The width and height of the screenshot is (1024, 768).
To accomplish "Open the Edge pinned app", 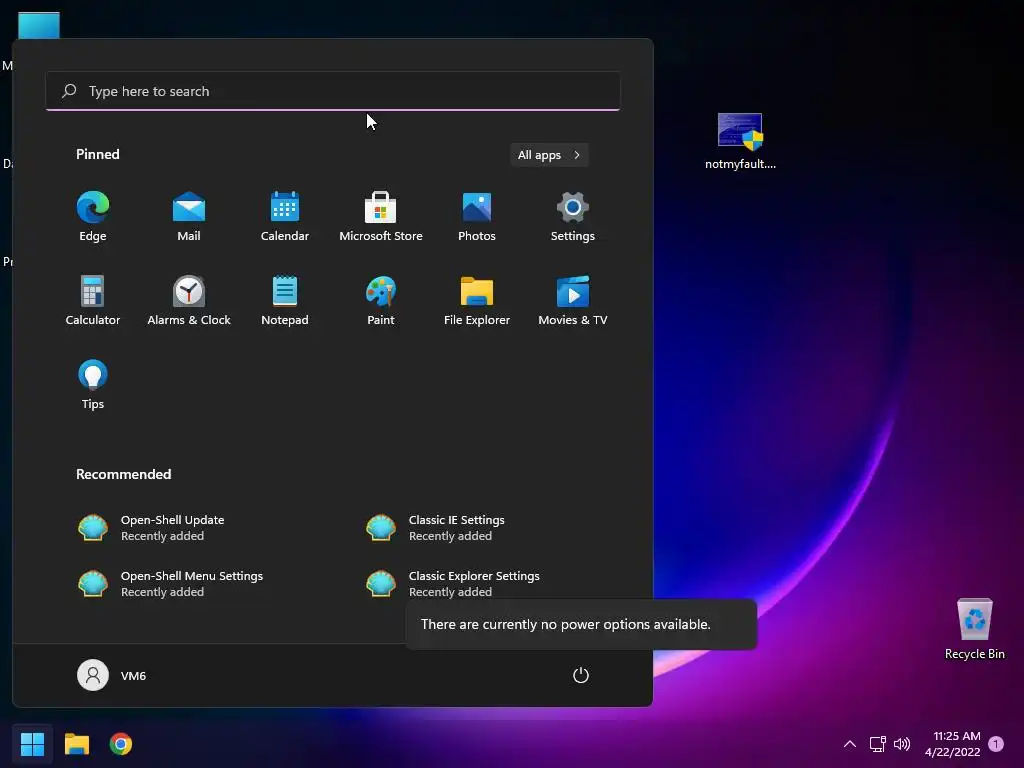I will tap(93, 217).
